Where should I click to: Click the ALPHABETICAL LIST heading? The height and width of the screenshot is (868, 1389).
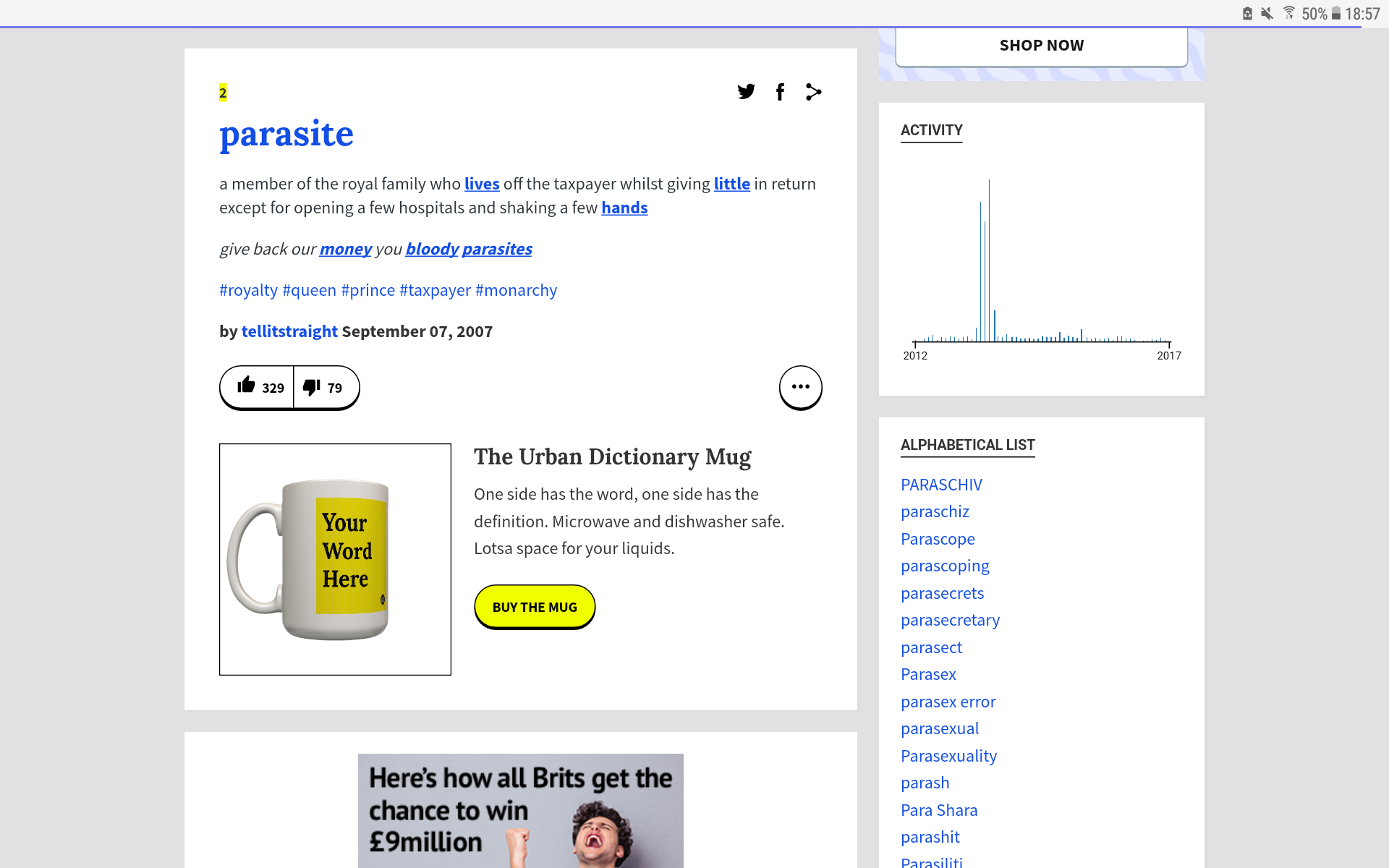point(967,445)
